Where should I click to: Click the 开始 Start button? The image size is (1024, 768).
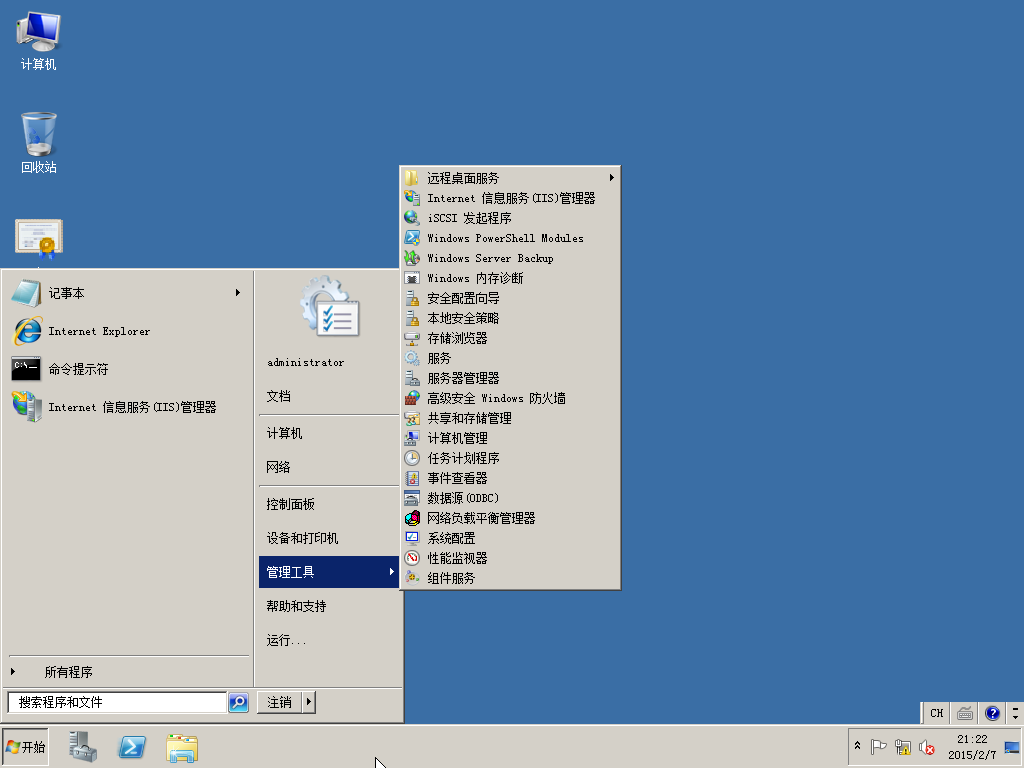click(25, 747)
